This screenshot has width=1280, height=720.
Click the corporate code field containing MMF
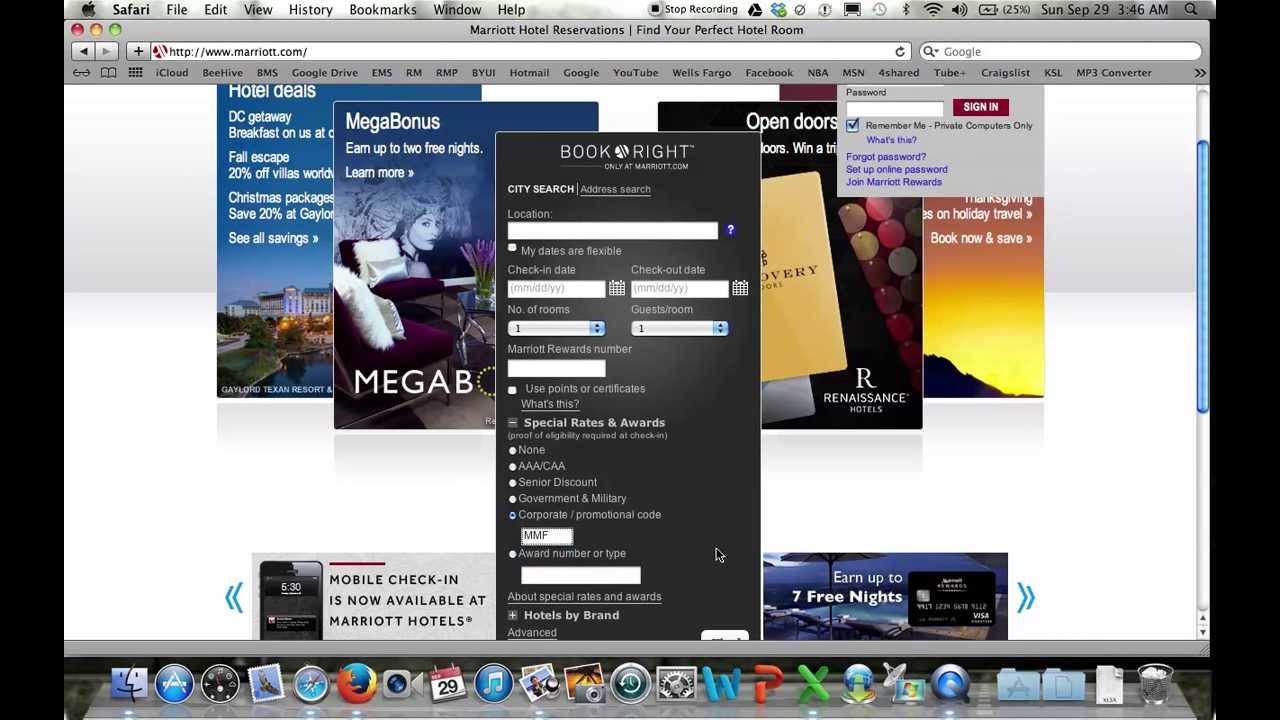[x=547, y=536]
